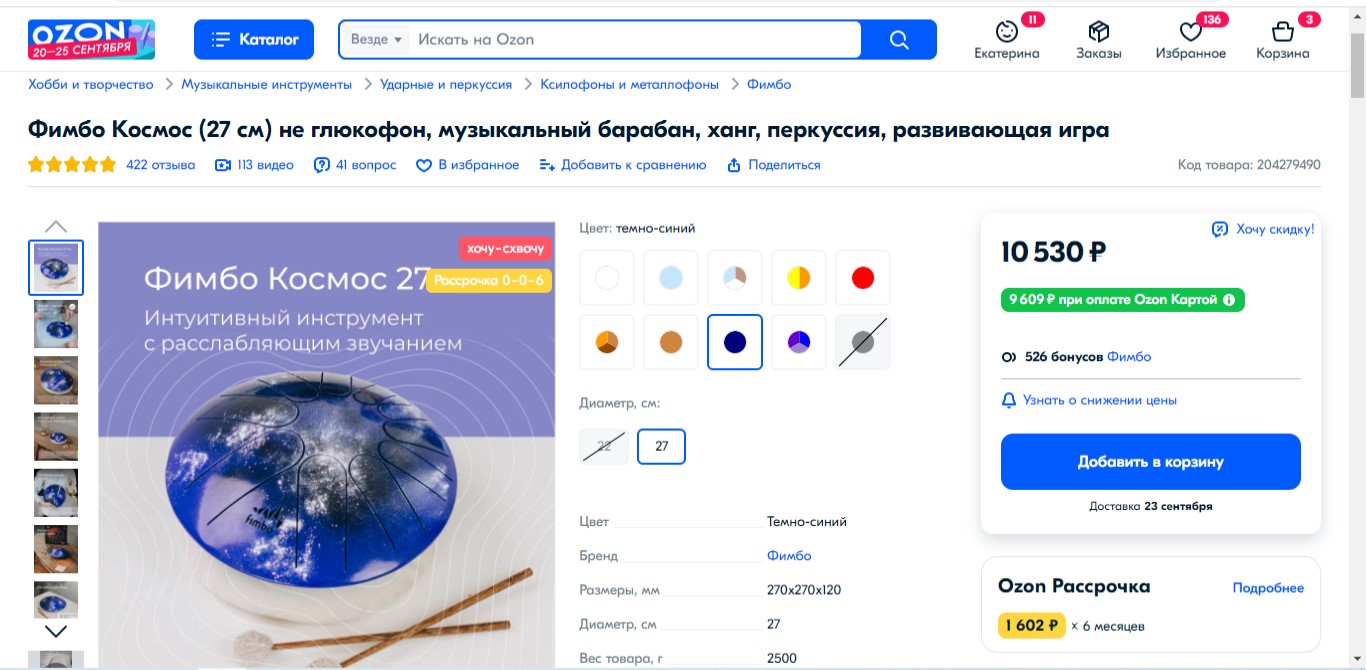
Task: Open Екатерина profile icon
Action: (x=1007, y=32)
